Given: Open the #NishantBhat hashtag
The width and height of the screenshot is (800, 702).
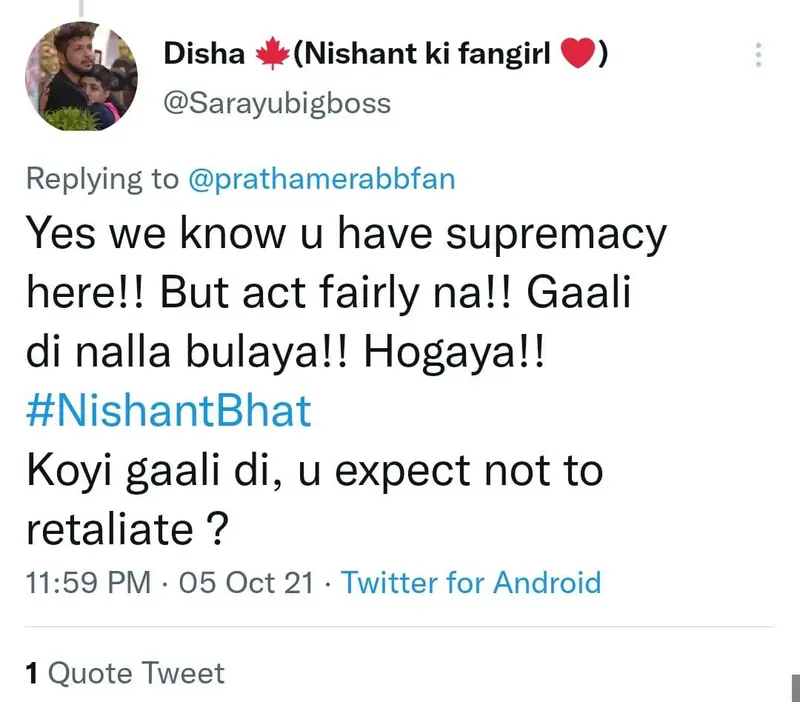Looking at the screenshot, I should click(168, 412).
